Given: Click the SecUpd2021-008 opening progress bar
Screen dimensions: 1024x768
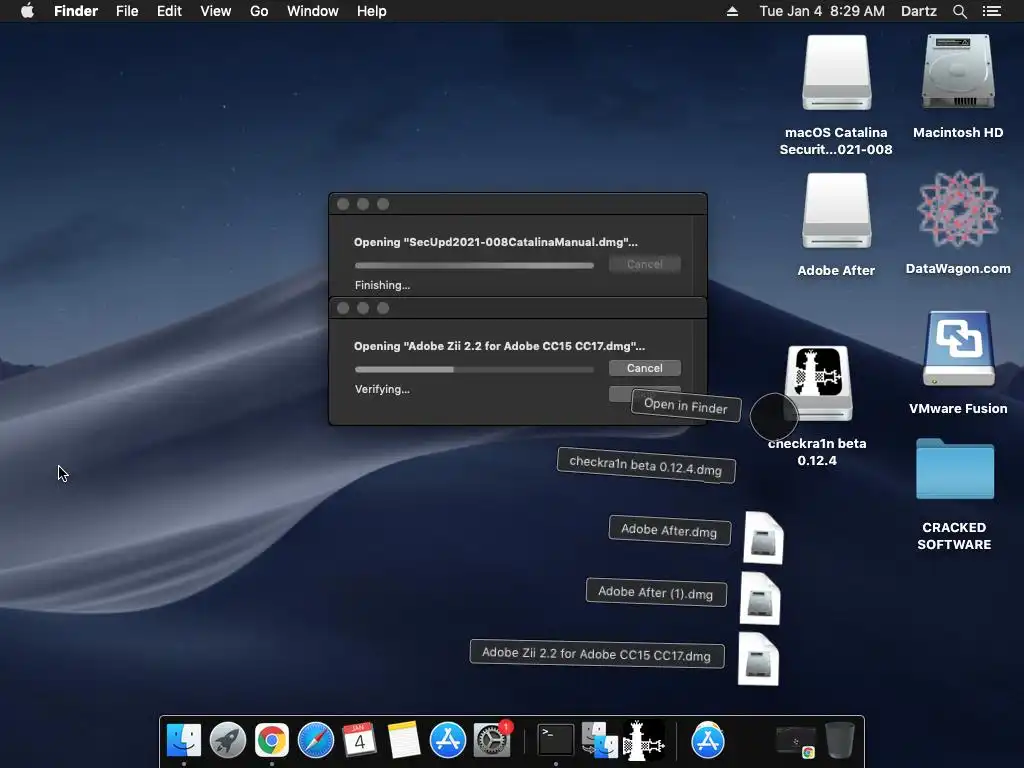Looking at the screenshot, I should 474,265.
